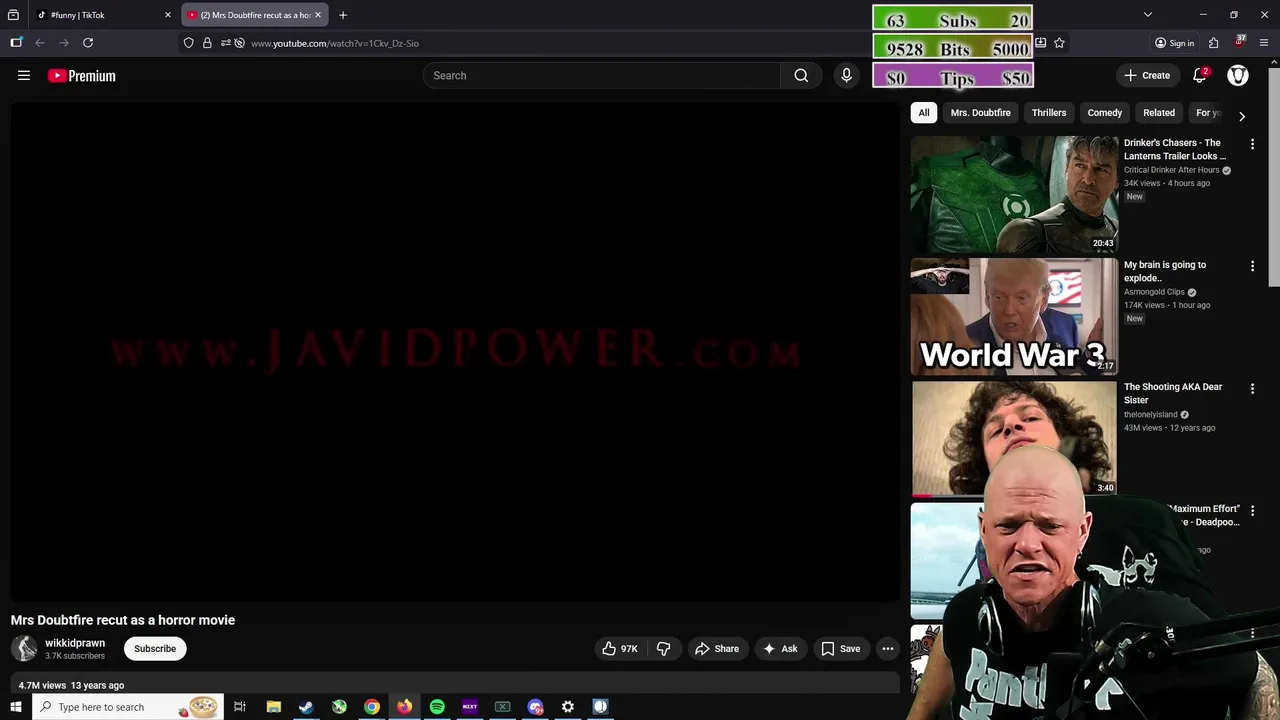Open Steam from the taskbar
This screenshot has width=1280, height=720.
click(306, 707)
